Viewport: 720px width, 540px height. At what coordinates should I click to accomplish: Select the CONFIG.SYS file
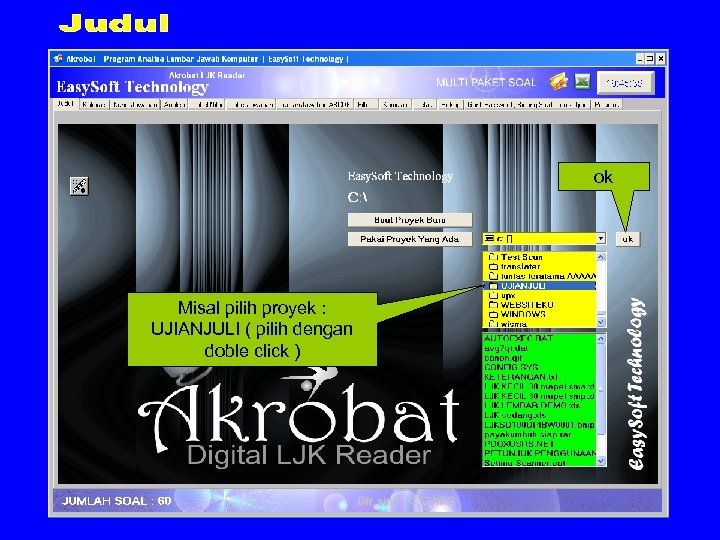click(x=540, y=367)
